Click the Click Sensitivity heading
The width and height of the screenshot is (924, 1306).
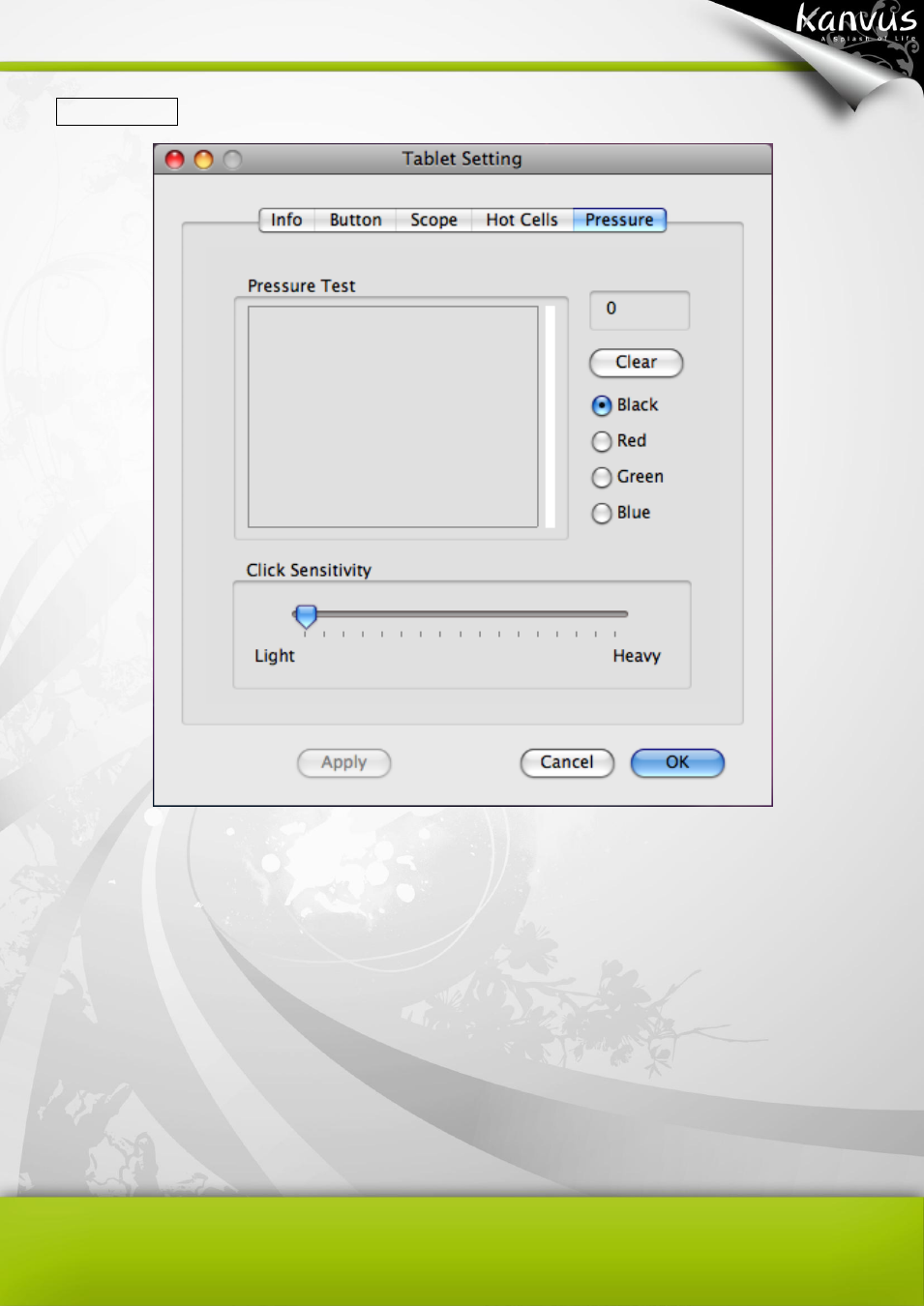pyautogui.click(x=309, y=571)
